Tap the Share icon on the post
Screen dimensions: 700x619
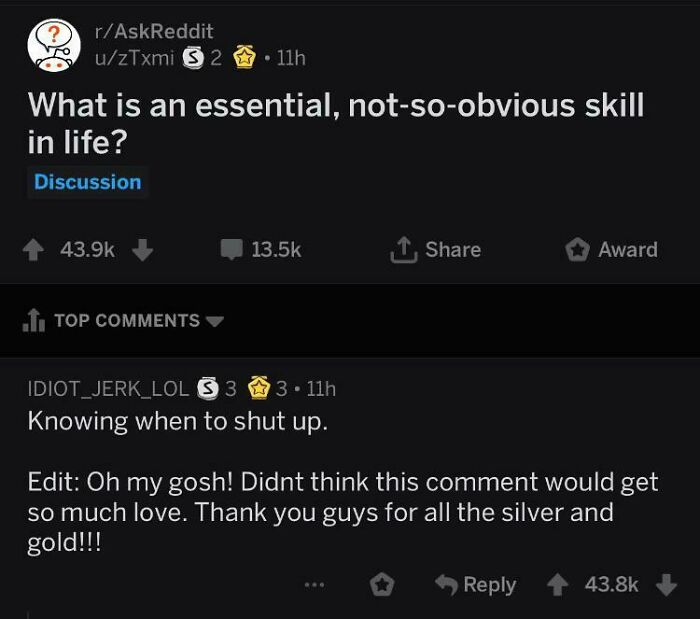pyautogui.click(x=404, y=249)
